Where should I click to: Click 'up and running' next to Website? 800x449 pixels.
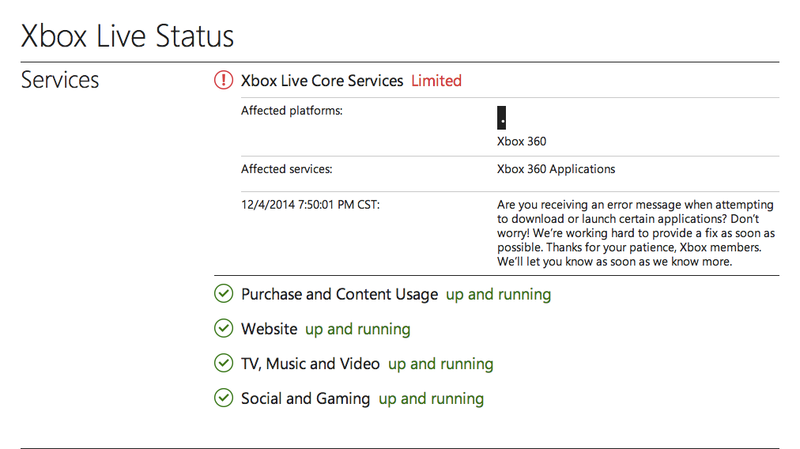point(358,330)
